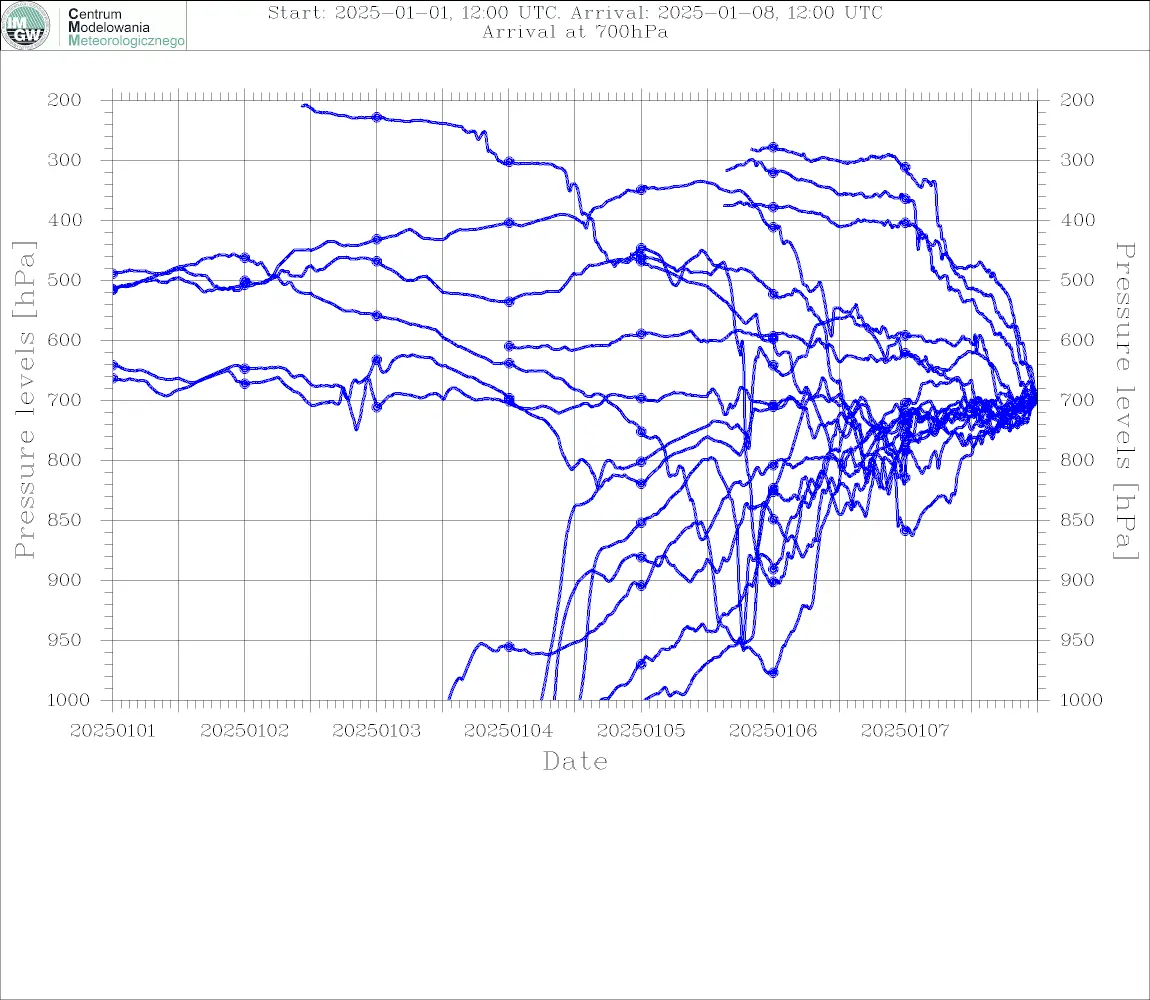Image resolution: width=1150 pixels, height=1000 pixels.
Task: Click left axis label 300
Action: tap(65, 160)
